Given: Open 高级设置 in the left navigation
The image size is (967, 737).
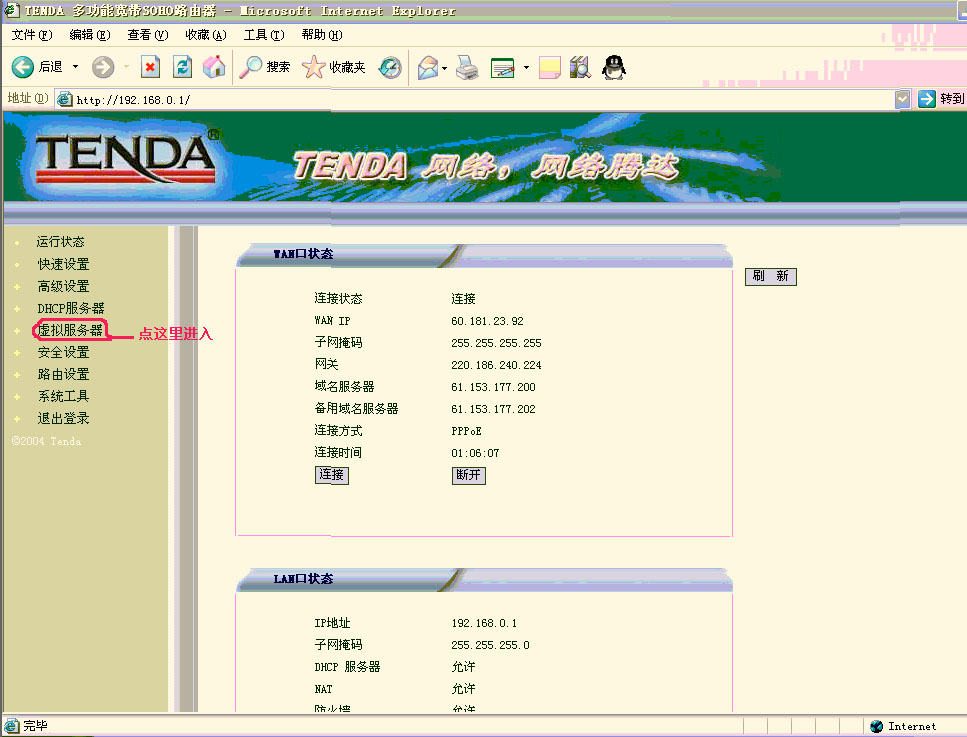Looking at the screenshot, I should [64, 286].
